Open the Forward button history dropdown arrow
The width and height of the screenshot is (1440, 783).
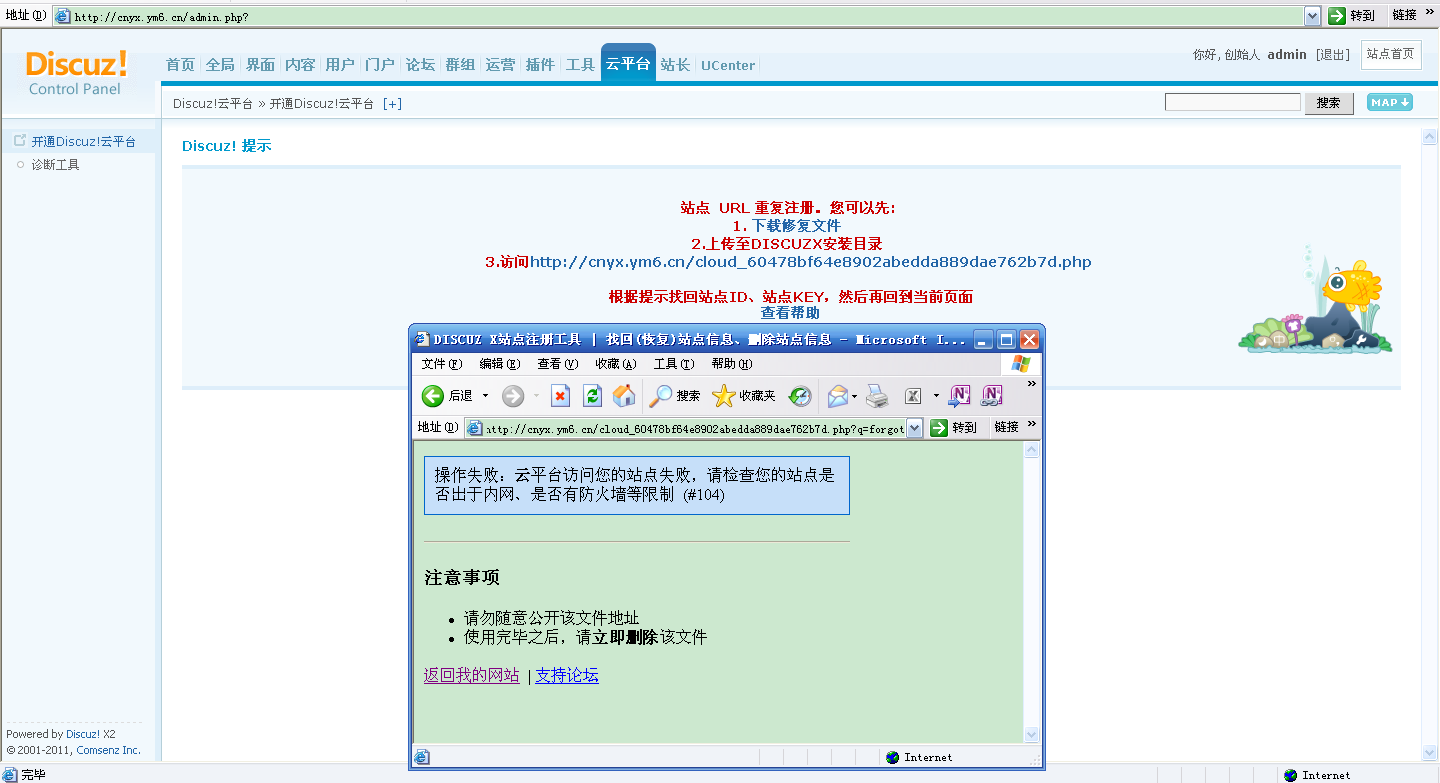(536, 396)
